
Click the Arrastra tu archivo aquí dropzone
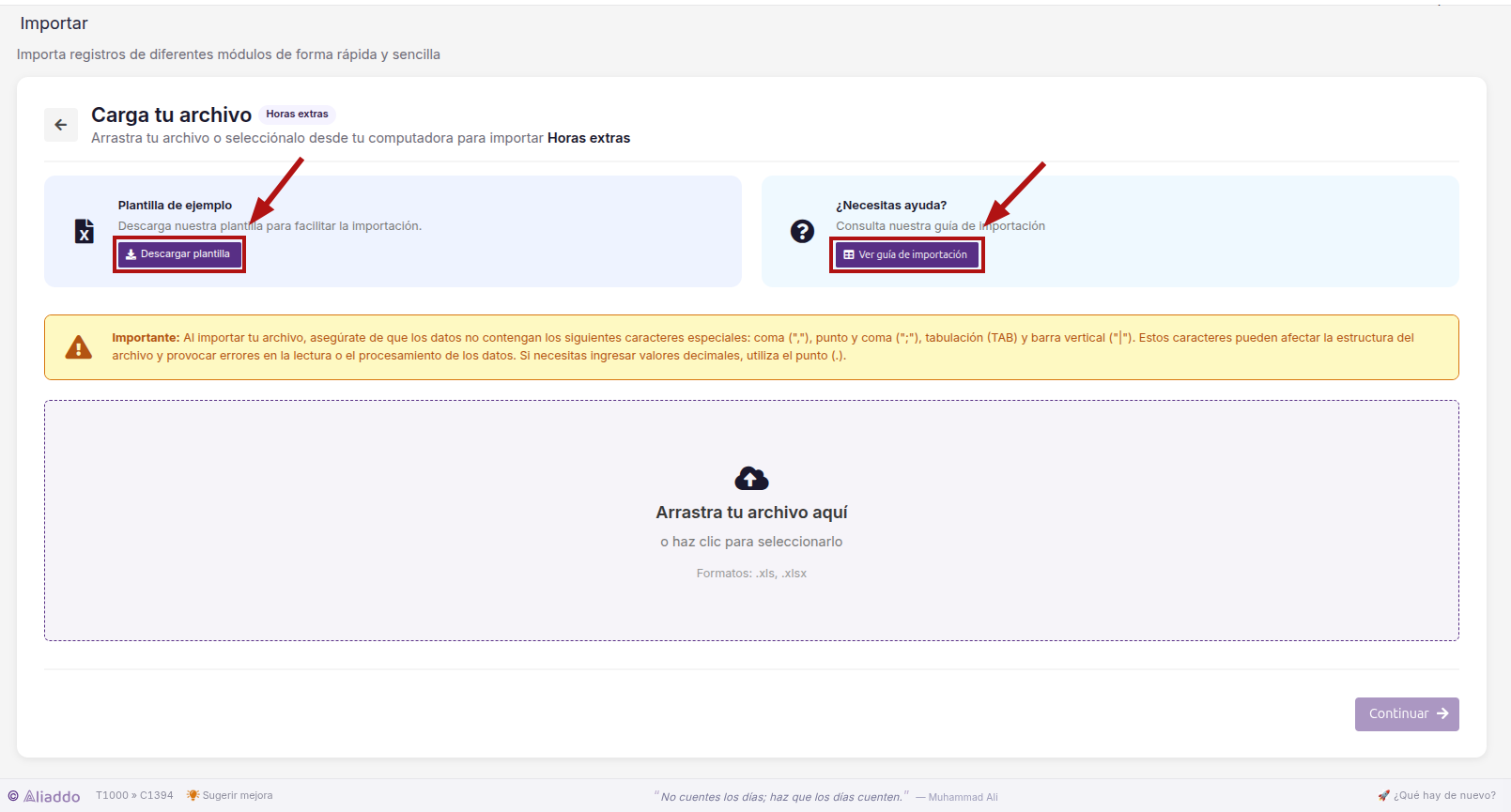[x=751, y=521]
